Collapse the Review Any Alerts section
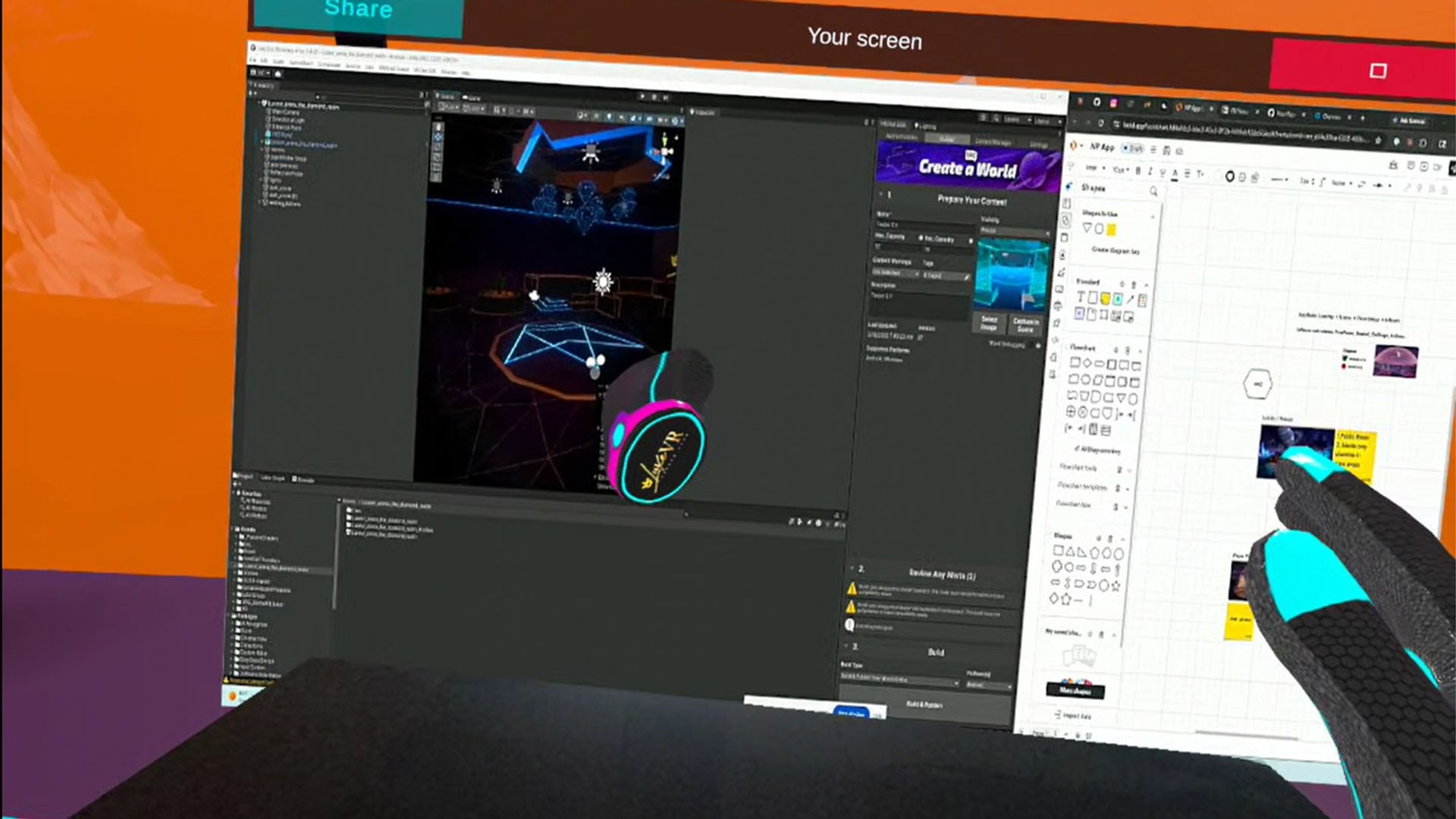This screenshot has height=819, width=1456. coord(851,568)
